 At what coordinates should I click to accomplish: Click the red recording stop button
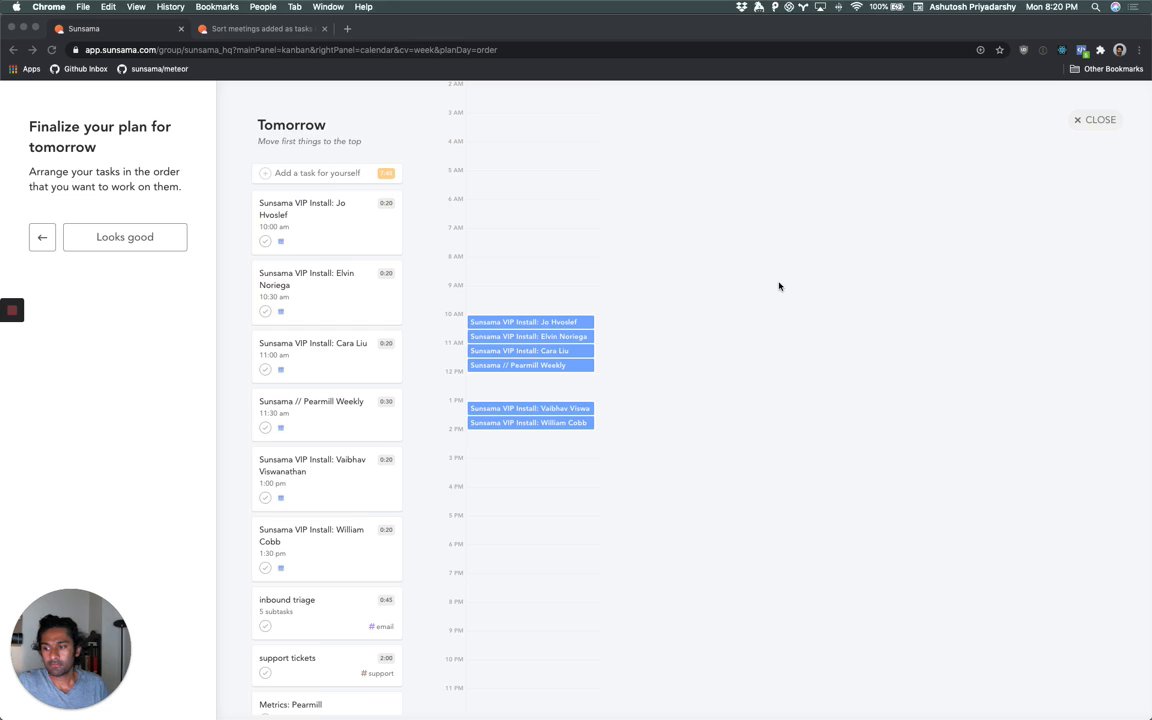(x=12, y=310)
